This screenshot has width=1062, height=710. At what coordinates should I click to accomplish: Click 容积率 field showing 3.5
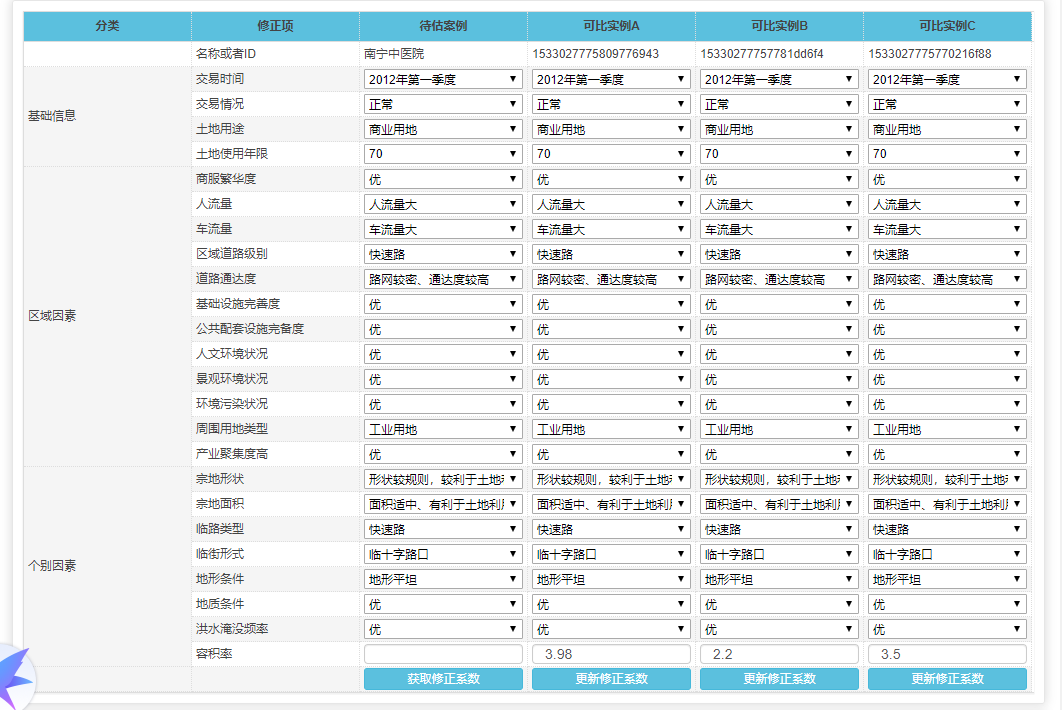947,654
